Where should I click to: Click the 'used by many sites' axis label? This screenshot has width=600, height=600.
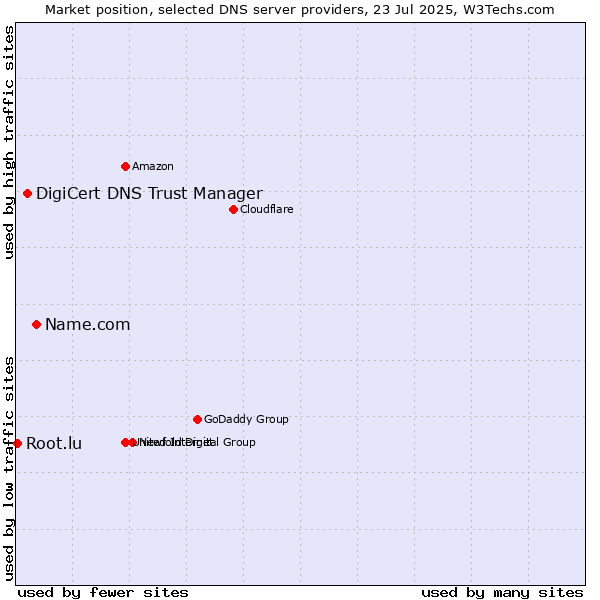[502, 593]
